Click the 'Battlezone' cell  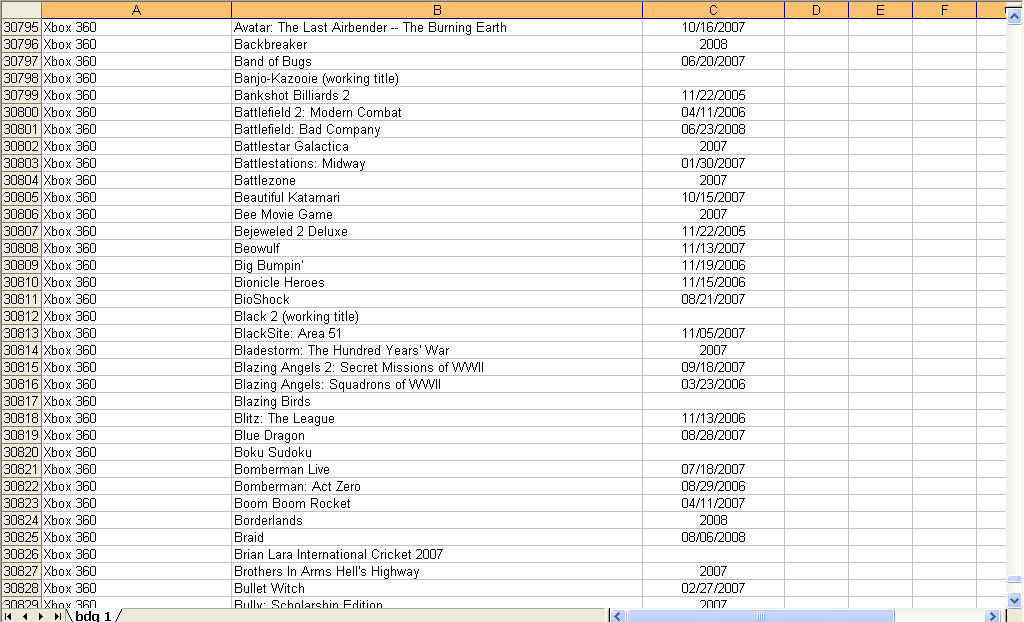pyautogui.click(x=437, y=180)
